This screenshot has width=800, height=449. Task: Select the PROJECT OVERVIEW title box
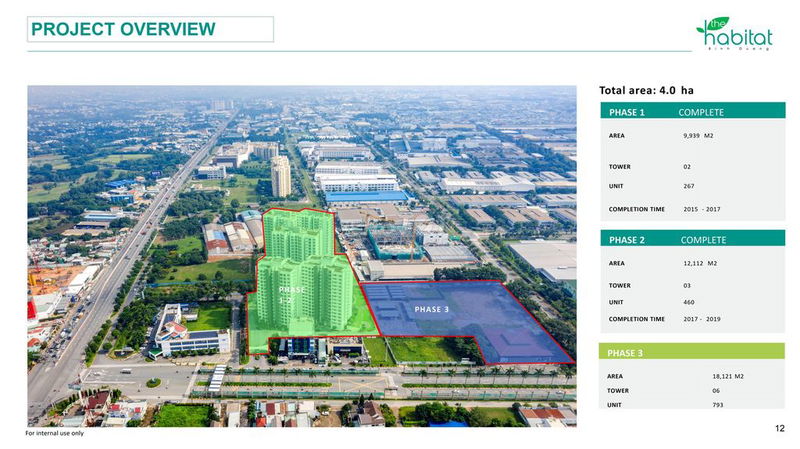click(151, 29)
